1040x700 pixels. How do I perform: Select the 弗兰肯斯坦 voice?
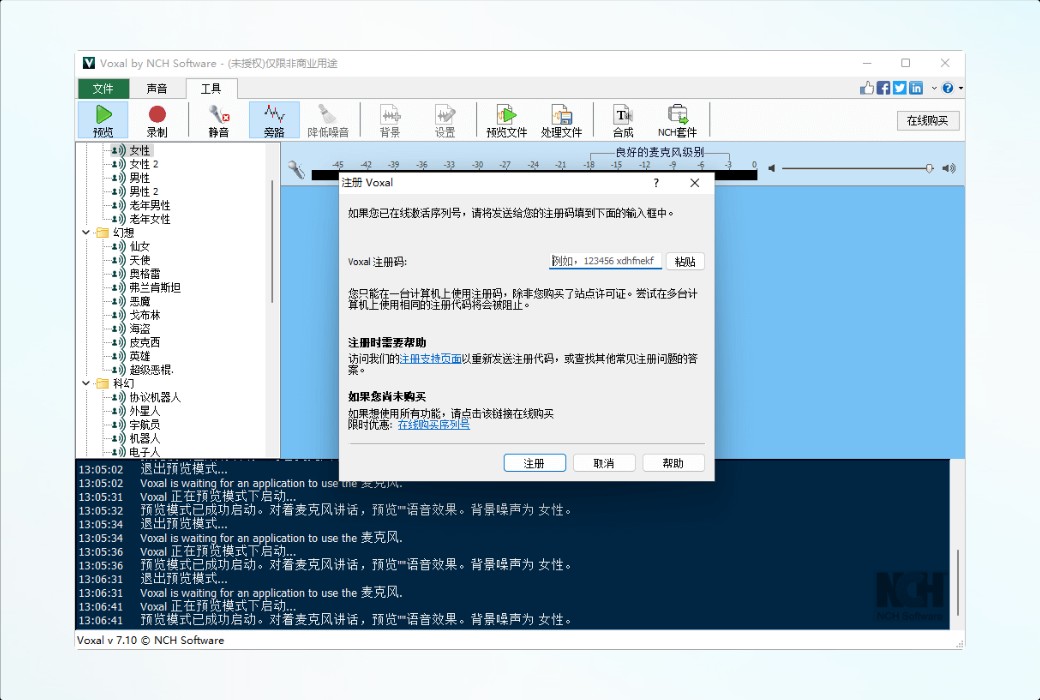click(155, 287)
